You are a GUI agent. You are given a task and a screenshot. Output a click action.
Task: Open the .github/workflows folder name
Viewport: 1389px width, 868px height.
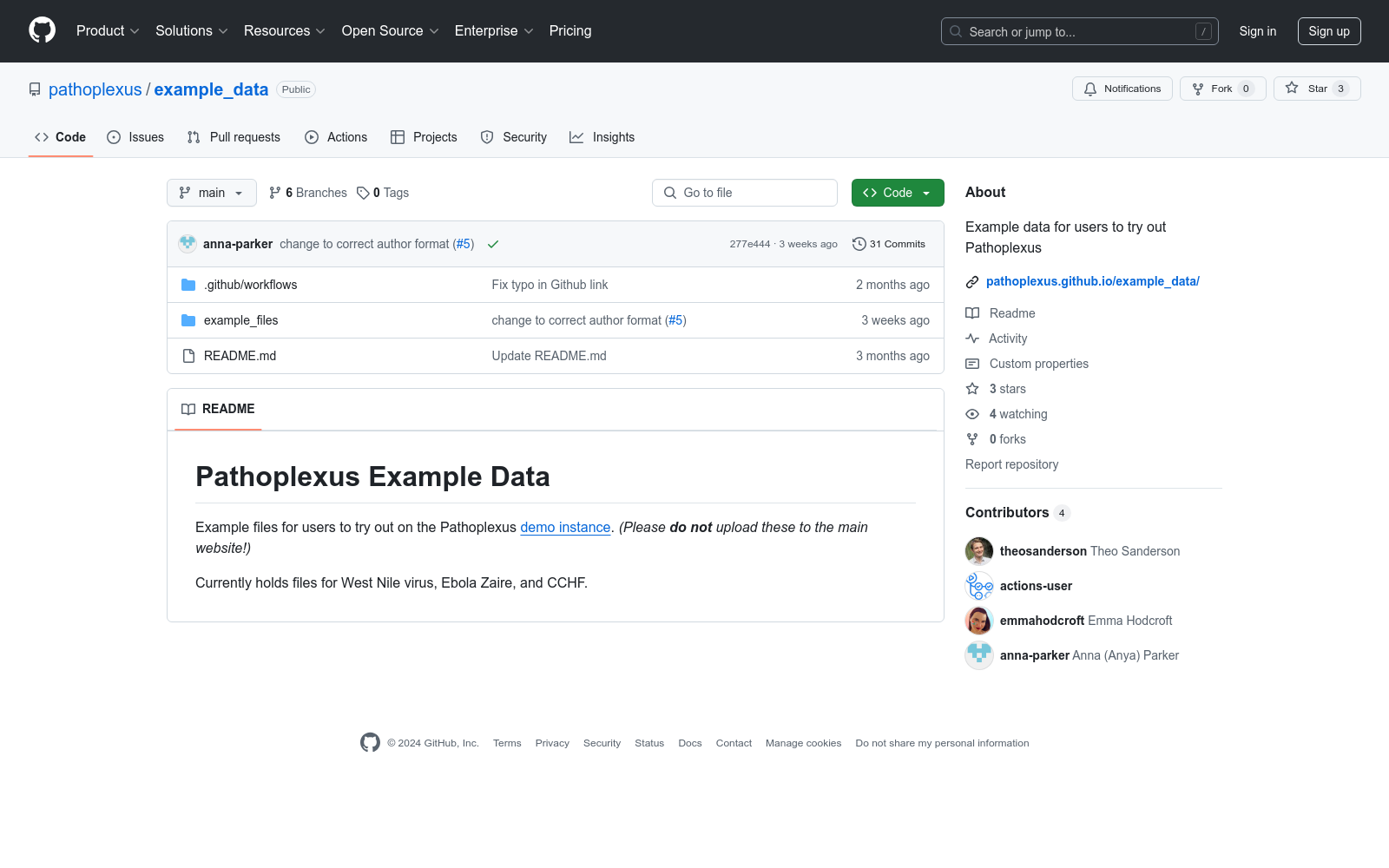[x=251, y=285]
